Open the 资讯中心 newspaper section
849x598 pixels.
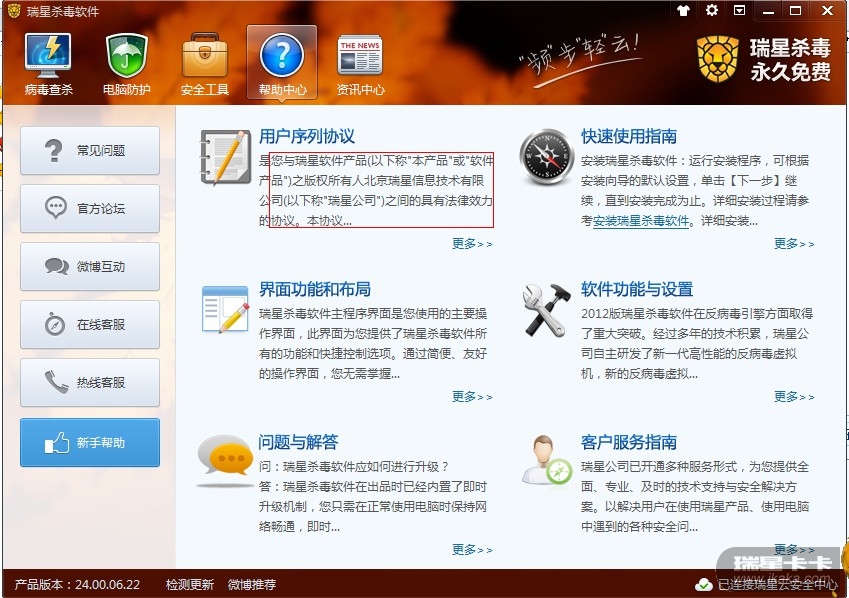pyautogui.click(x=360, y=64)
